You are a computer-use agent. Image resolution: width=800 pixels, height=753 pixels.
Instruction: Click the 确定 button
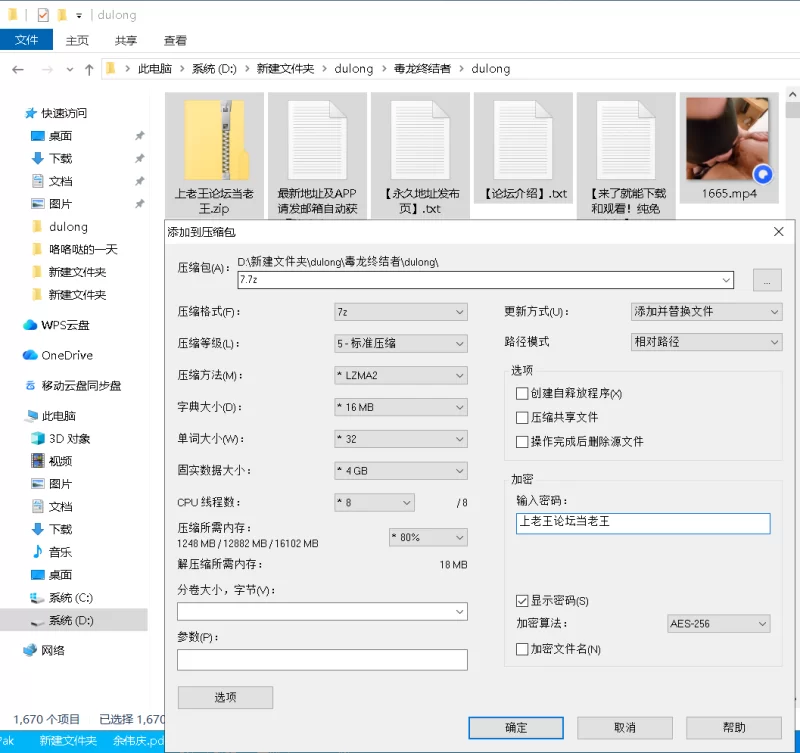pyautogui.click(x=516, y=728)
